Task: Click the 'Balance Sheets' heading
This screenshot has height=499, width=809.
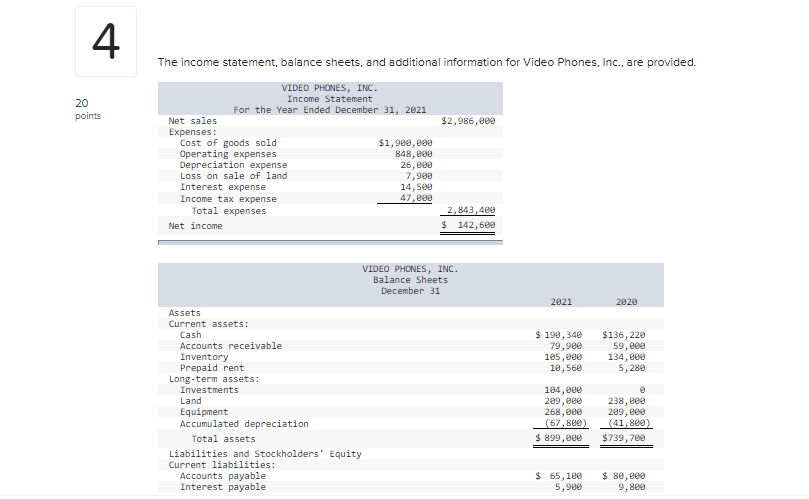Action: tap(411, 280)
